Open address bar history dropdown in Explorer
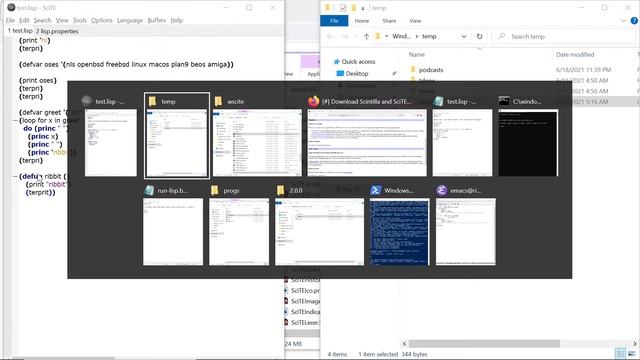The width and height of the screenshot is (640, 360). pyautogui.click(x=464, y=36)
